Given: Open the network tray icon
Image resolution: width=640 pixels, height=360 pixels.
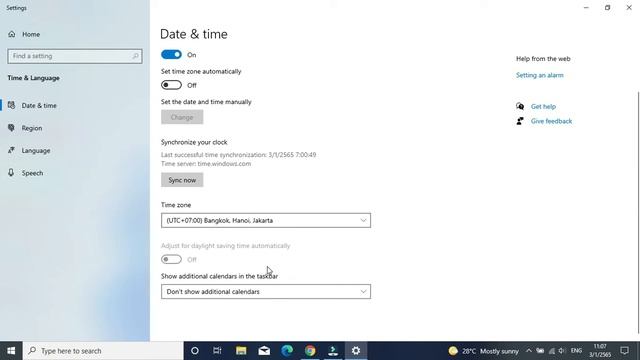Looking at the screenshot, I should pos(551,351).
